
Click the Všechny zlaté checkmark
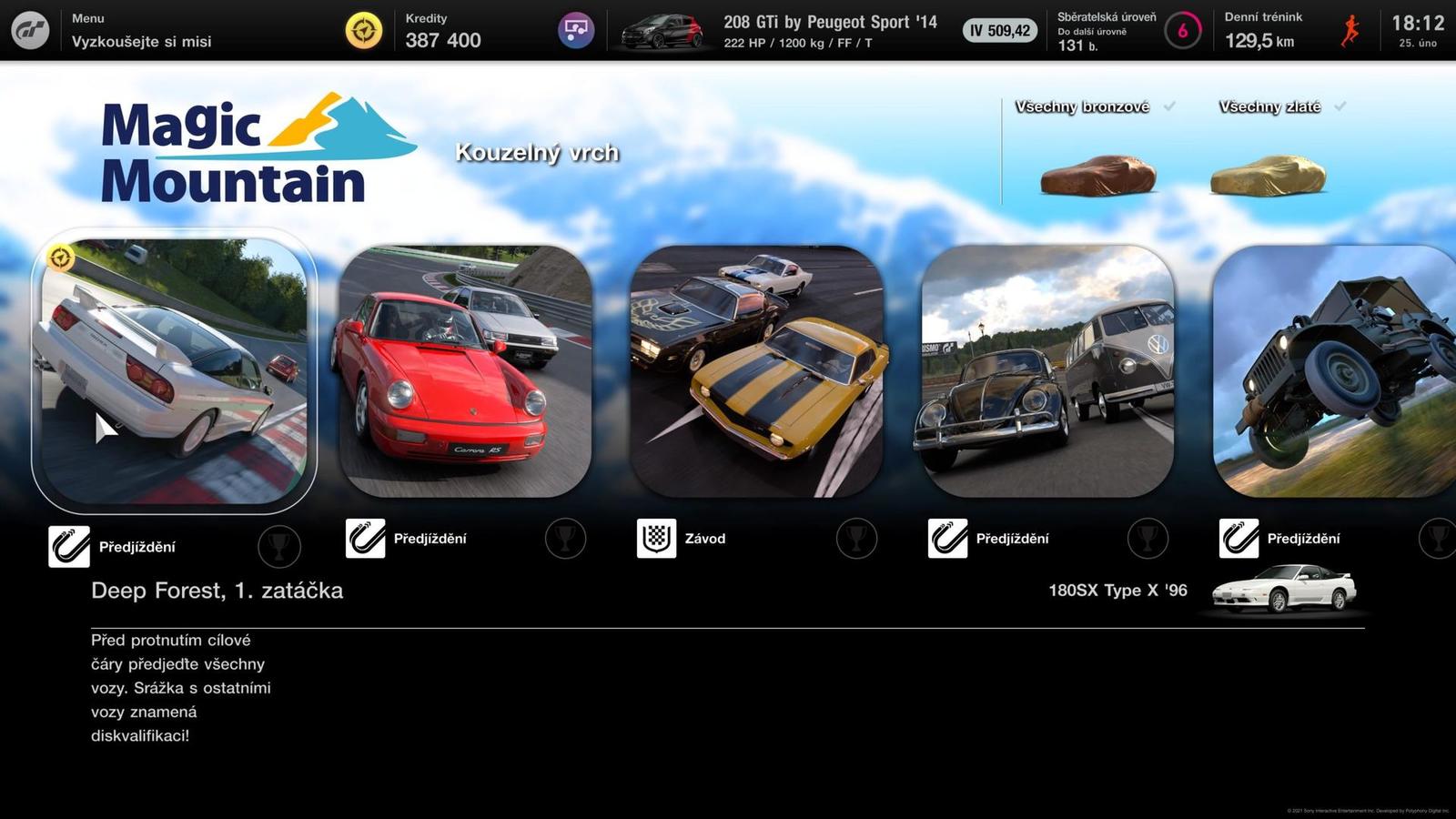pyautogui.click(x=1340, y=106)
